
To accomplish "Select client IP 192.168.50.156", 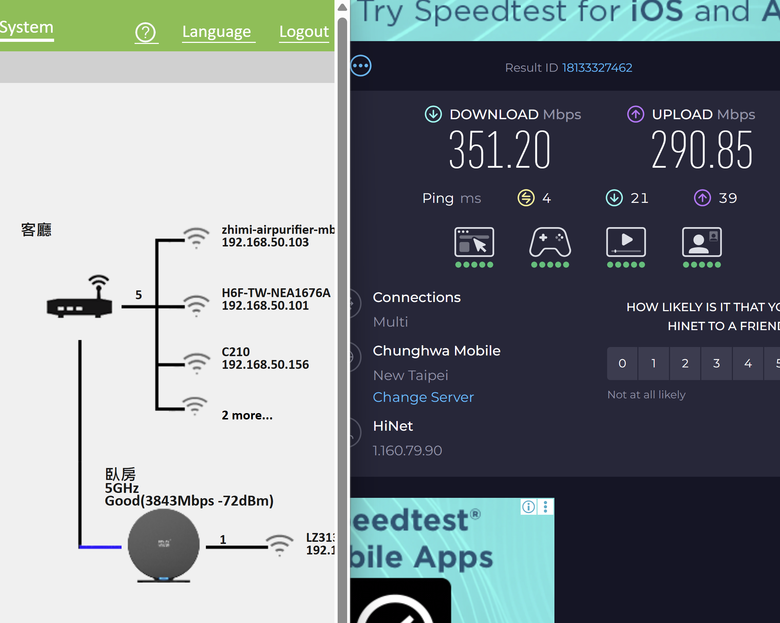I will click(x=265, y=365).
